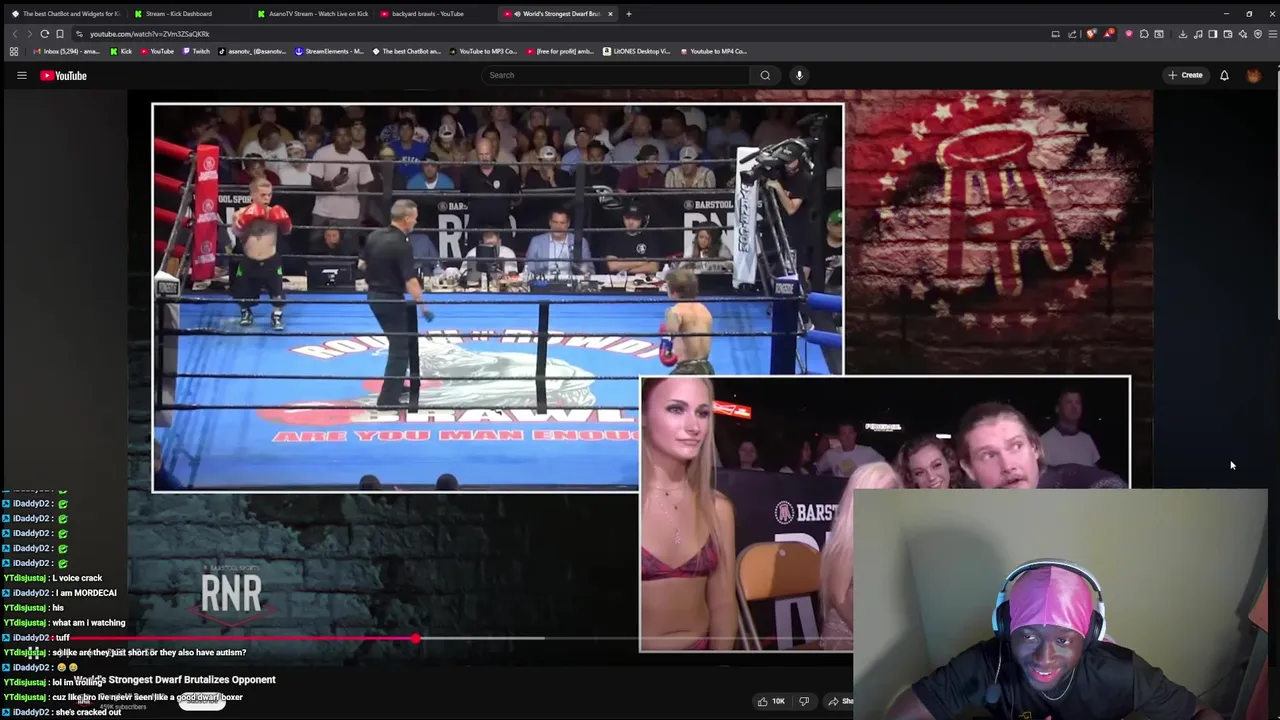Open the Twitch bookmark

click(x=196, y=51)
